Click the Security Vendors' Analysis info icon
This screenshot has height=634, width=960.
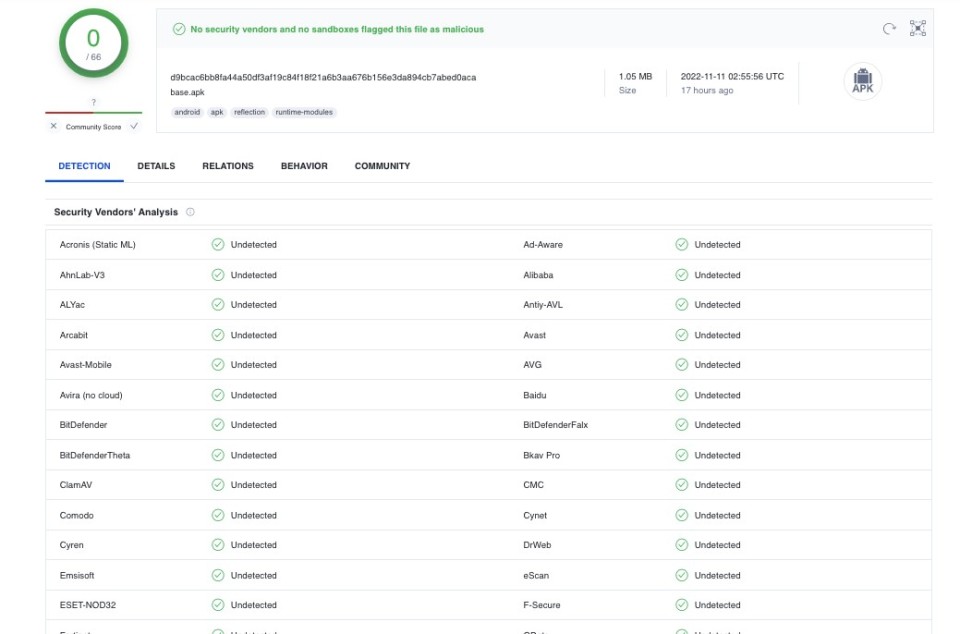[x=190, y=212]
